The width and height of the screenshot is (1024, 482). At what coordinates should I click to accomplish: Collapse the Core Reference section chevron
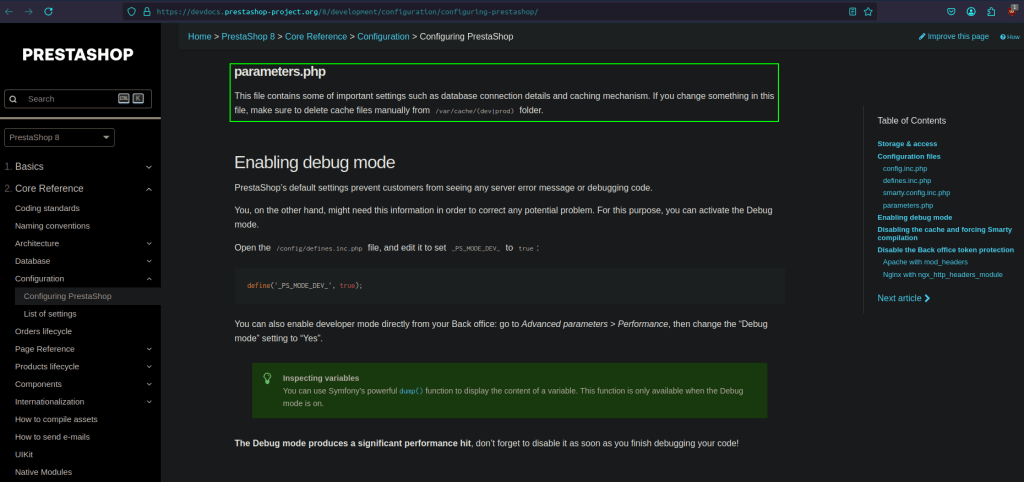pyautogui.click(x=149, y=189)
